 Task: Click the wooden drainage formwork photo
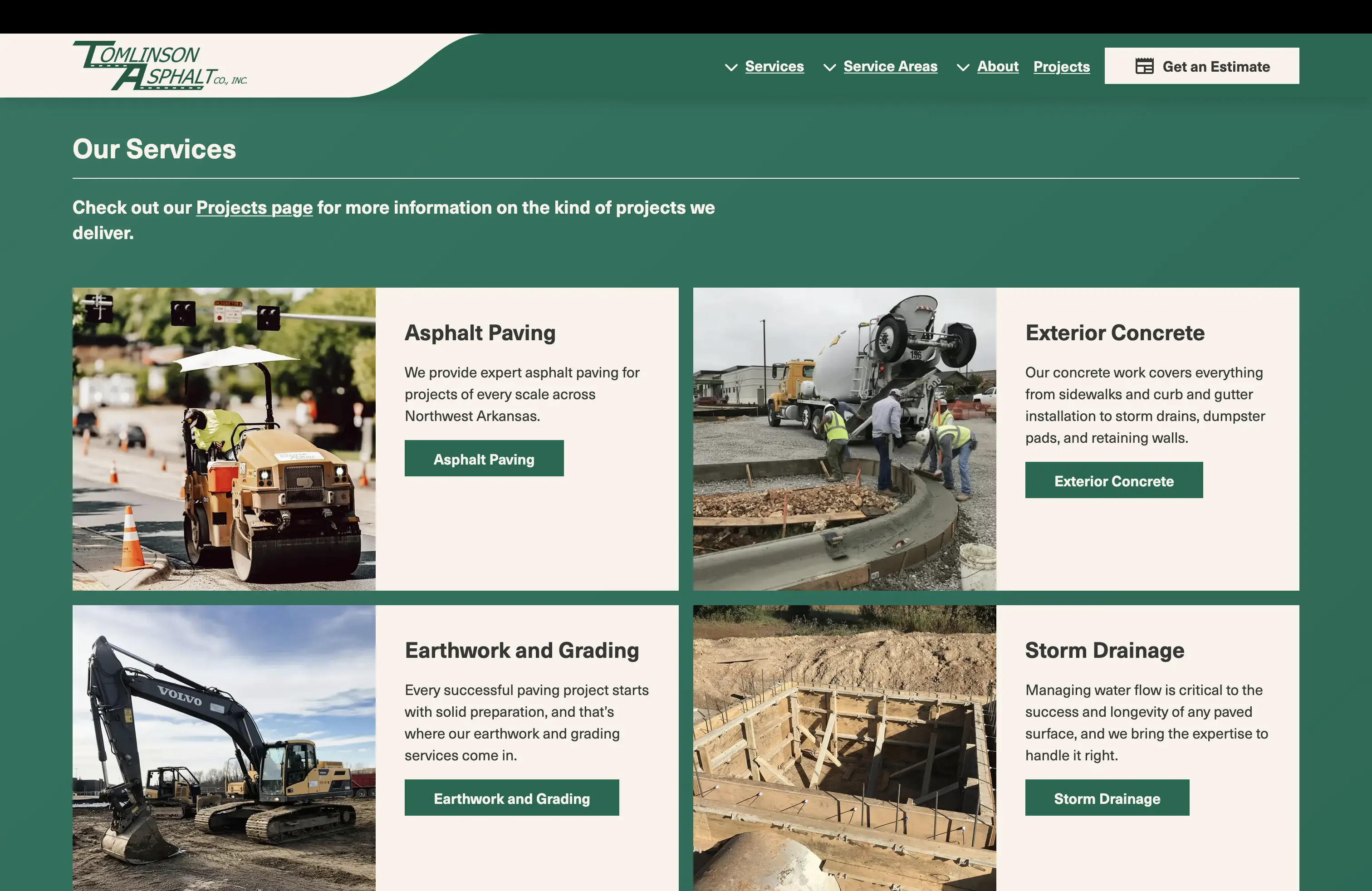pyautogui.click(x=844, y=748)
